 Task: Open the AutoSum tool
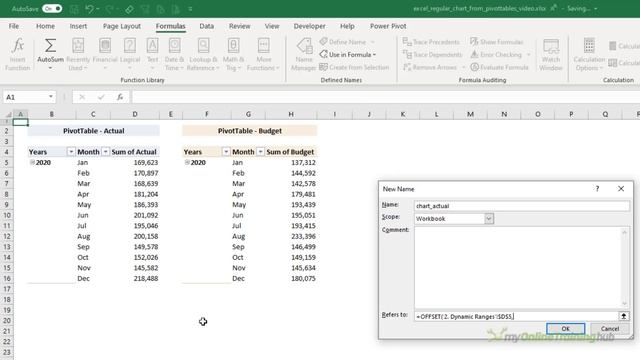click(x=50, y=54)
